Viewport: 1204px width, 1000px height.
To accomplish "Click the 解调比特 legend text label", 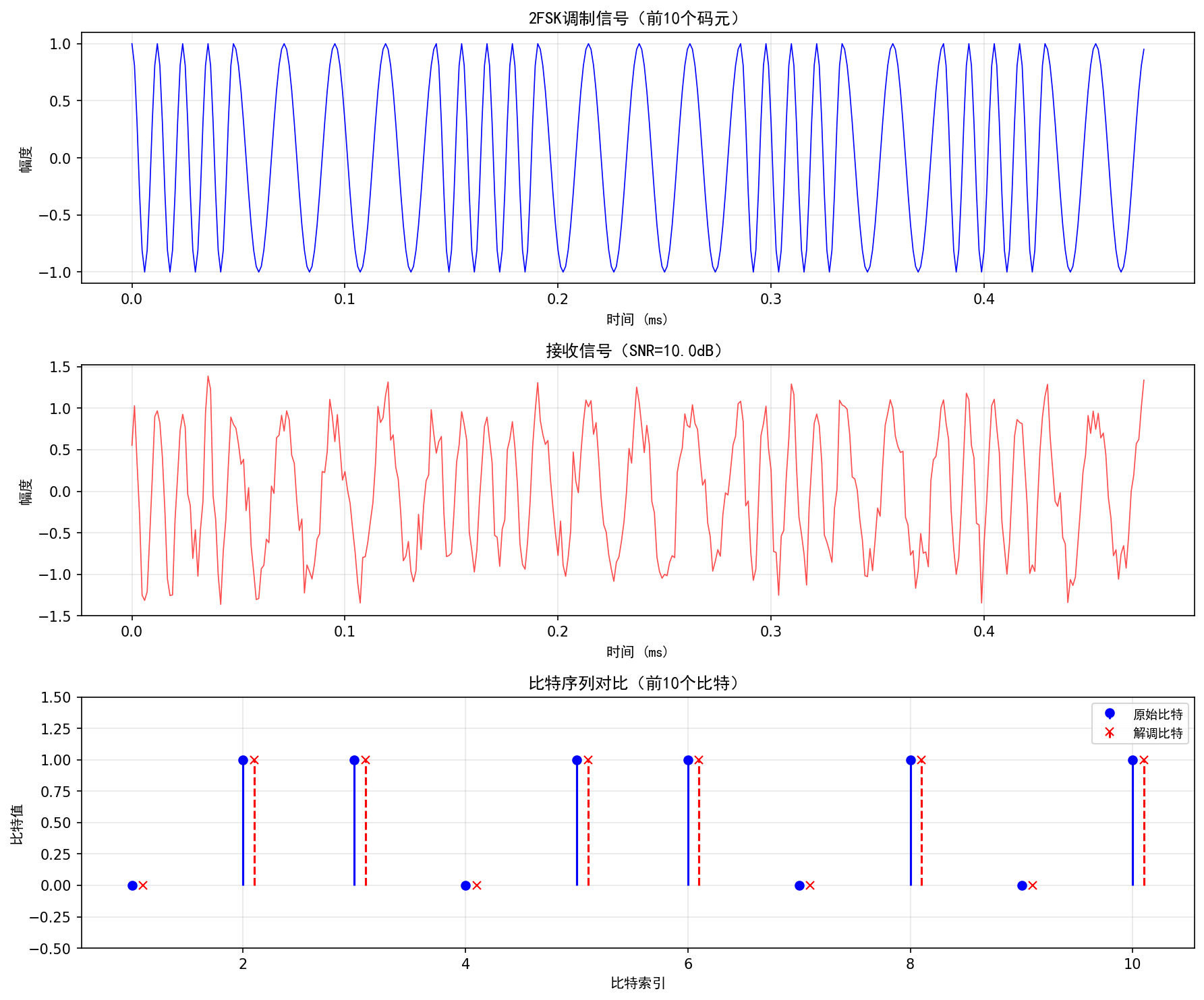I will coord(1157,733).
